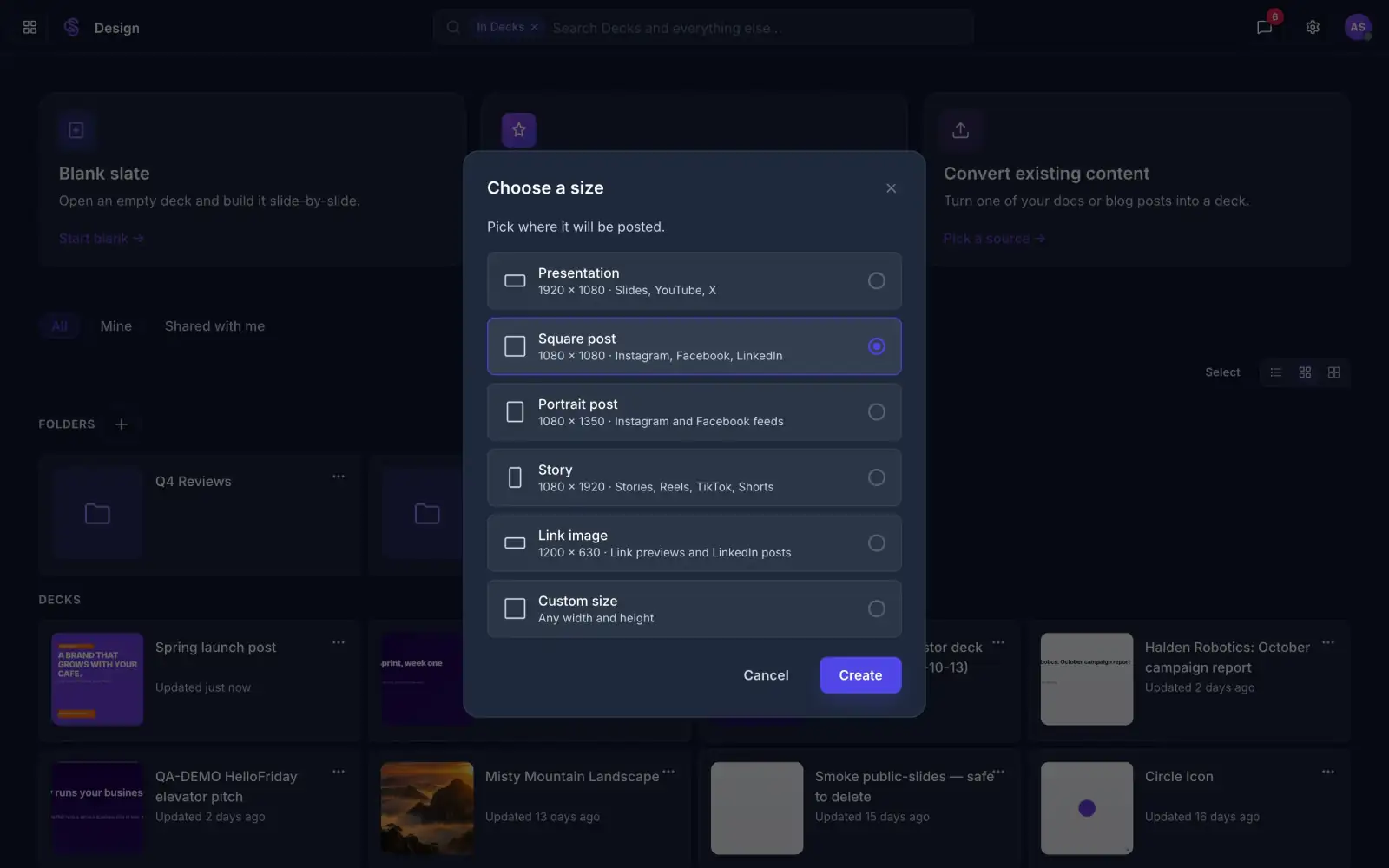Image resolution: width=1389 pixels, height=868 pixels.
Task: Remove the In Decks search filter
Action: (534, 28)
